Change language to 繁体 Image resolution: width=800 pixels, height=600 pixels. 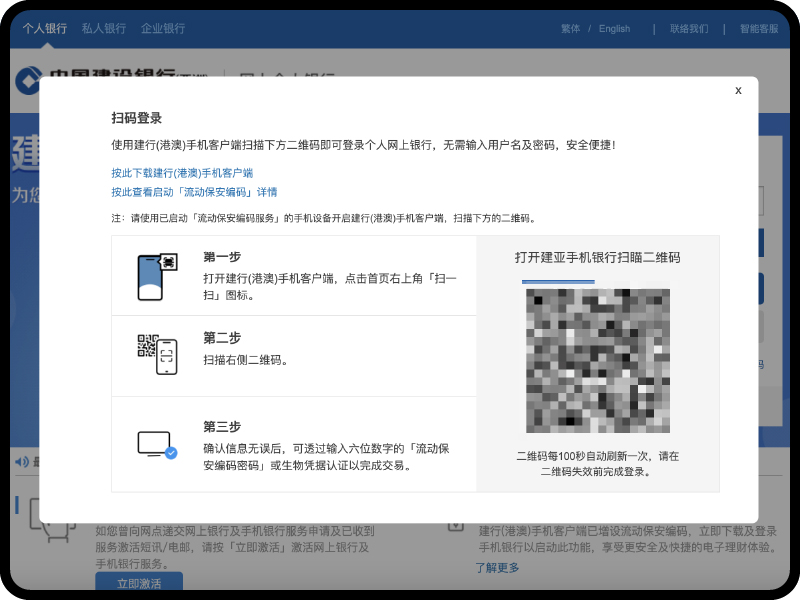click(570, 29)
